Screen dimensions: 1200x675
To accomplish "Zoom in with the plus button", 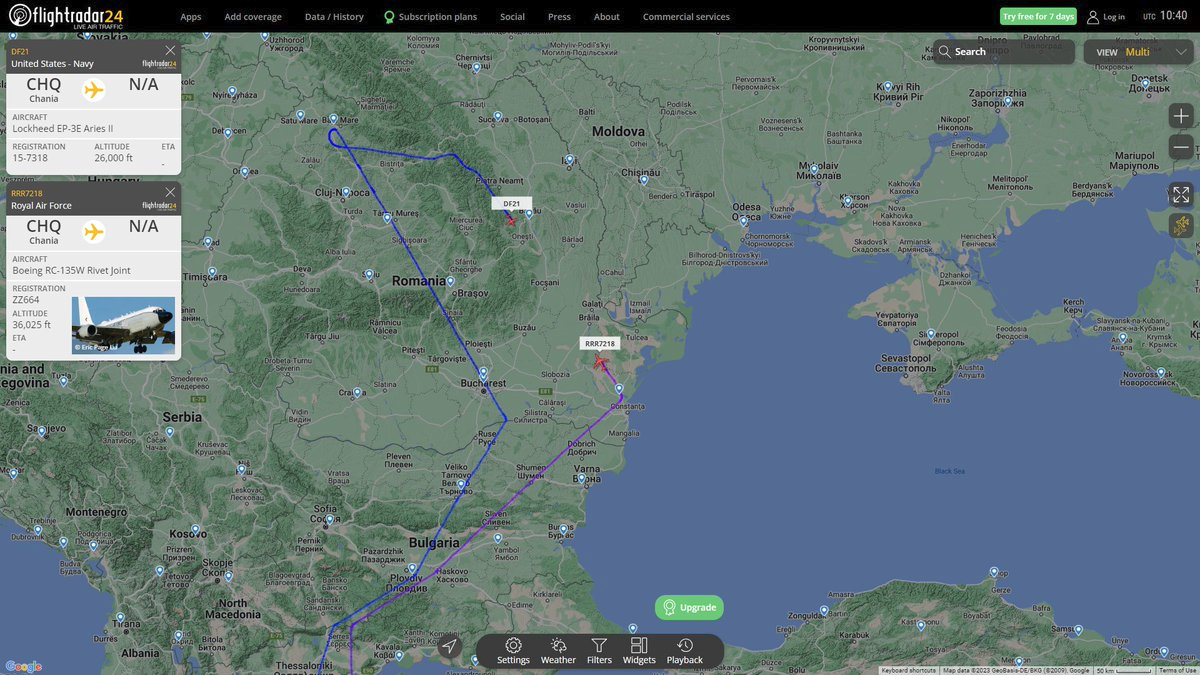I will pos(1180,116).
